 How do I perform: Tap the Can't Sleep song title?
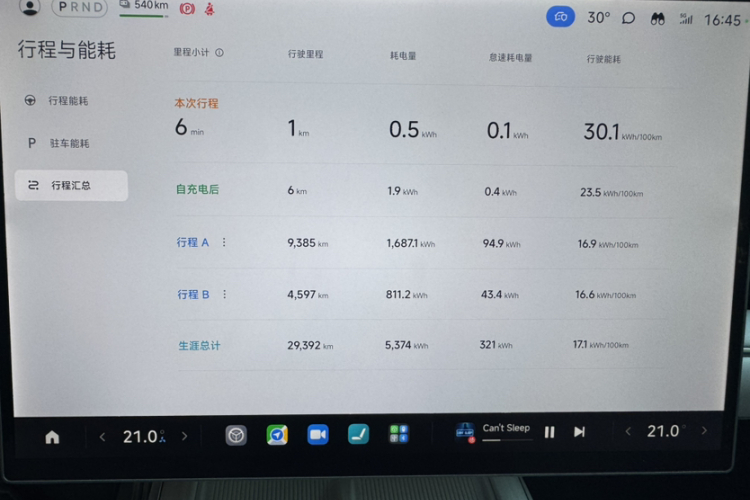pyautogui.click(x=506, y=428)
